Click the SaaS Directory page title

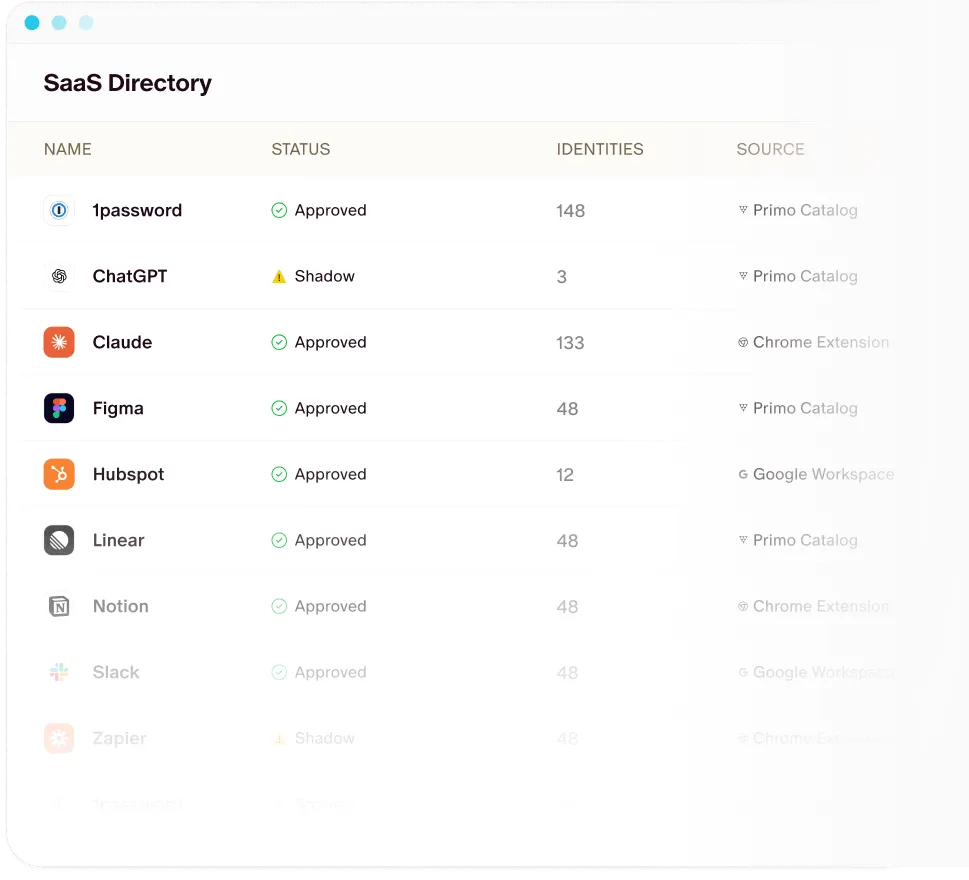point(127,83)
